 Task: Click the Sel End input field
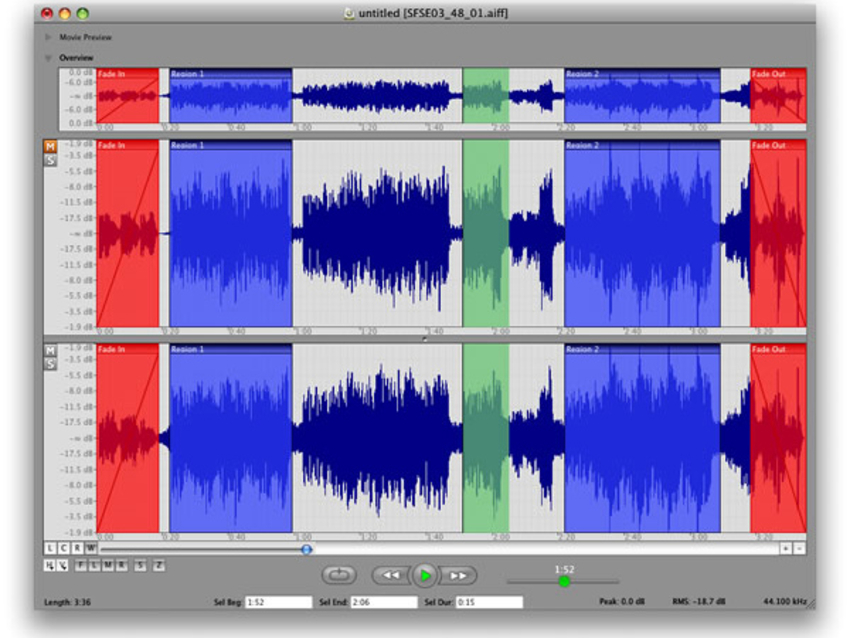tap(384, 602)
